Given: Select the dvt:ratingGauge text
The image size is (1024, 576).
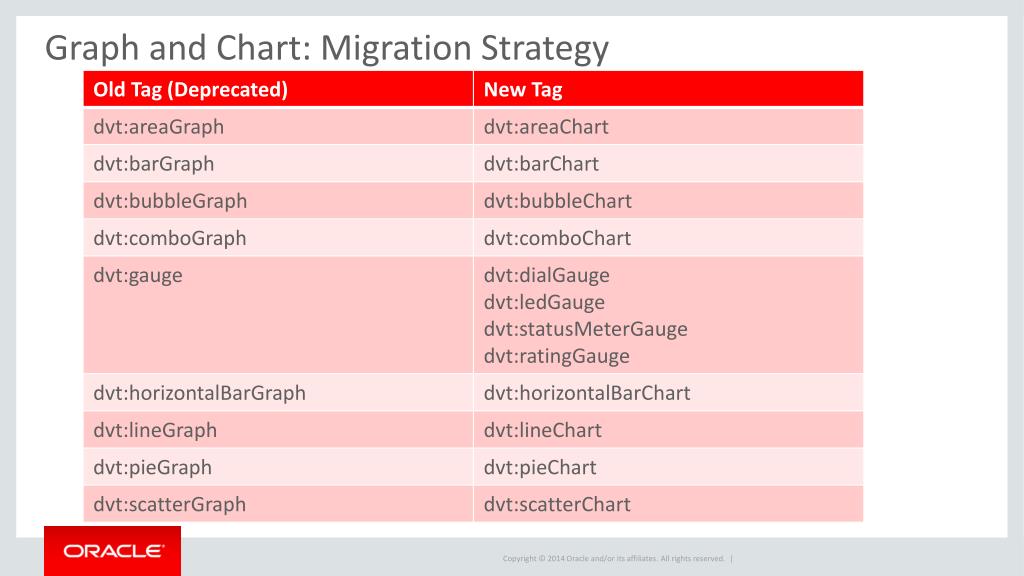Looking at the screenshot, I should click(557, 357).
